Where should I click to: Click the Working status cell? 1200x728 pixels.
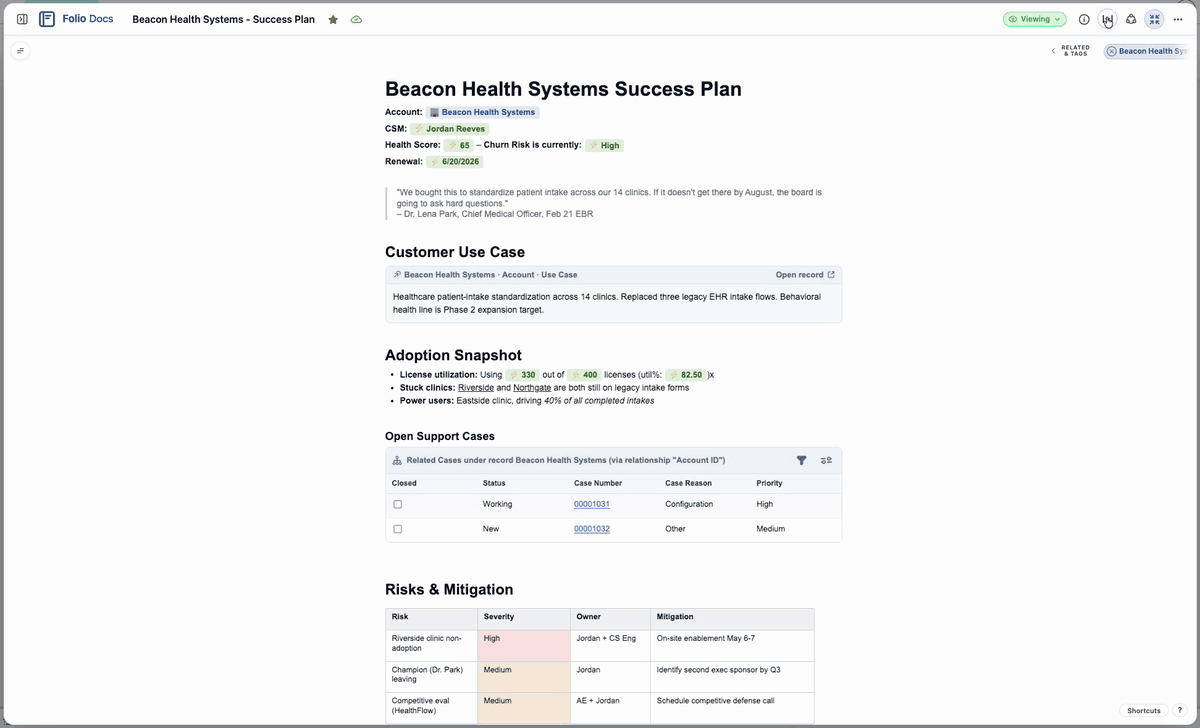pos(497,505)
